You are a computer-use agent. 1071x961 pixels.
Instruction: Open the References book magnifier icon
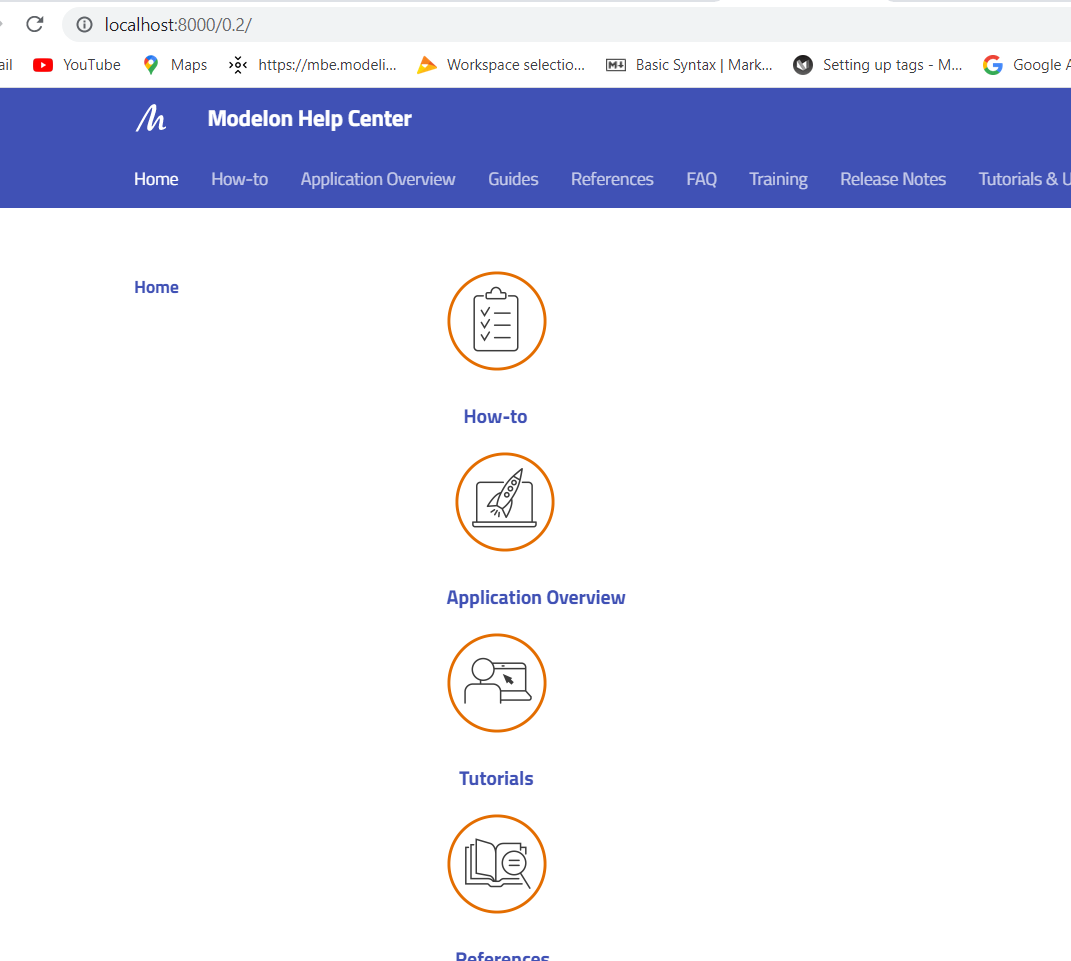tap(497, 864)
